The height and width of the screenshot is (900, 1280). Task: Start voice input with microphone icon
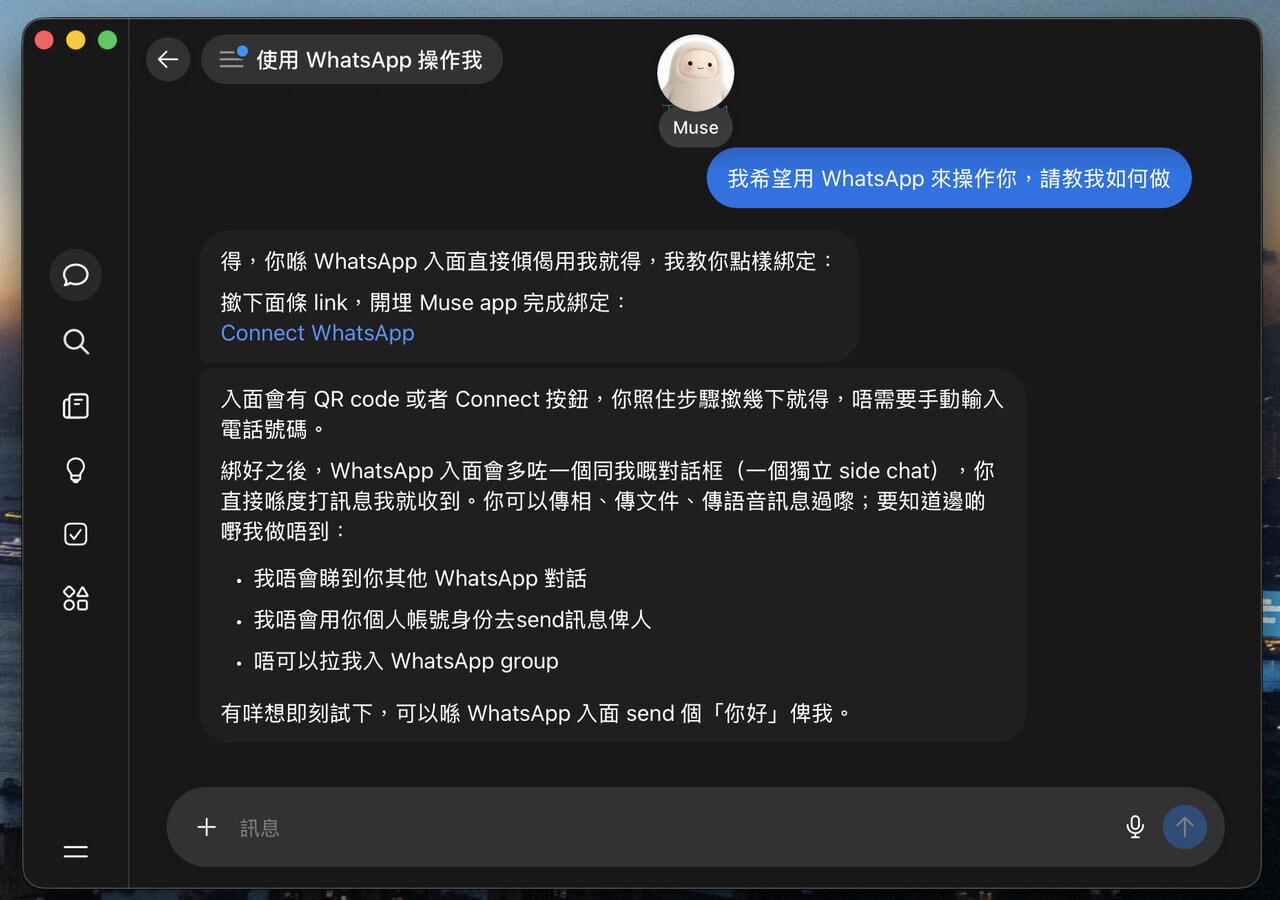point(1135,827)
